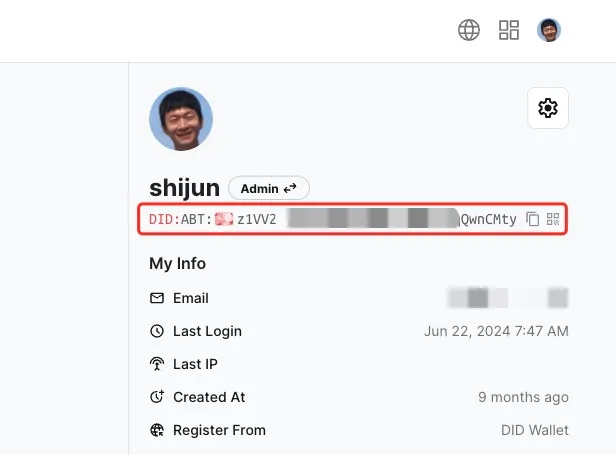The image size is (616, 455).
Task: Click the large shijun profile picture
Action: coord(181,119)
